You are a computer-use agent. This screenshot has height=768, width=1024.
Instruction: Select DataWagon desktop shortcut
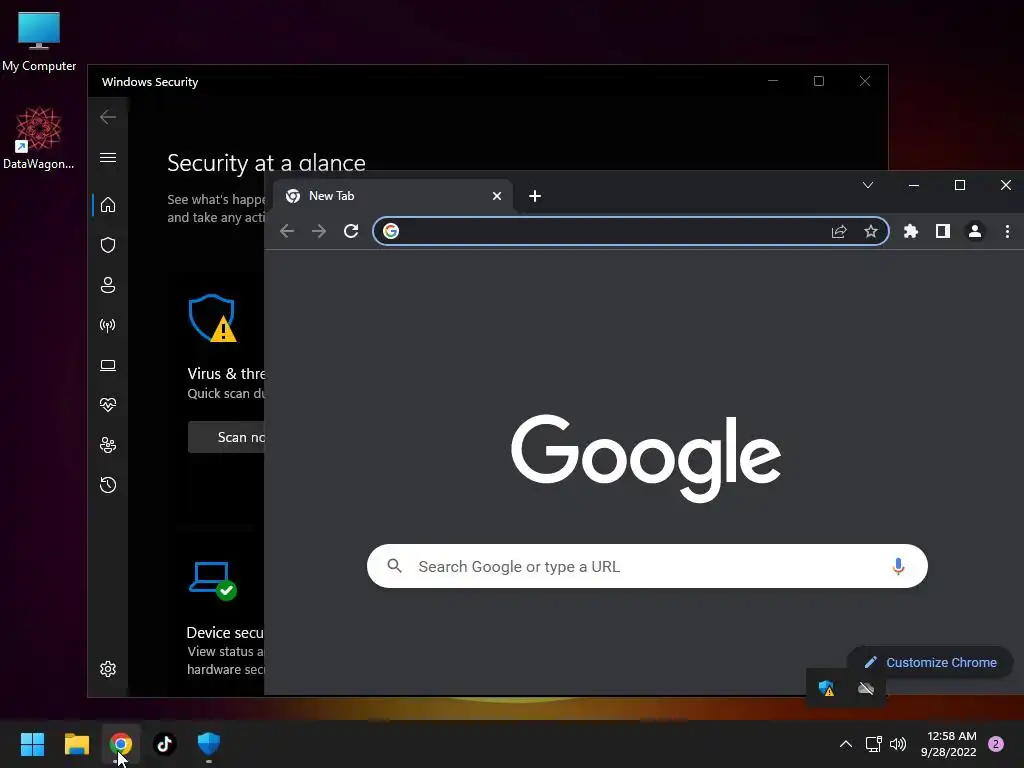click(x=39, y=138)
